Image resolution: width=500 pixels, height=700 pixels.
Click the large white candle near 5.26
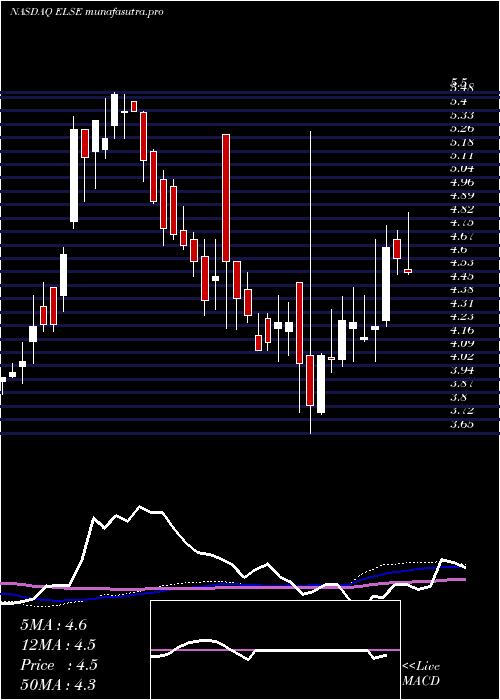tap(74, 175)
